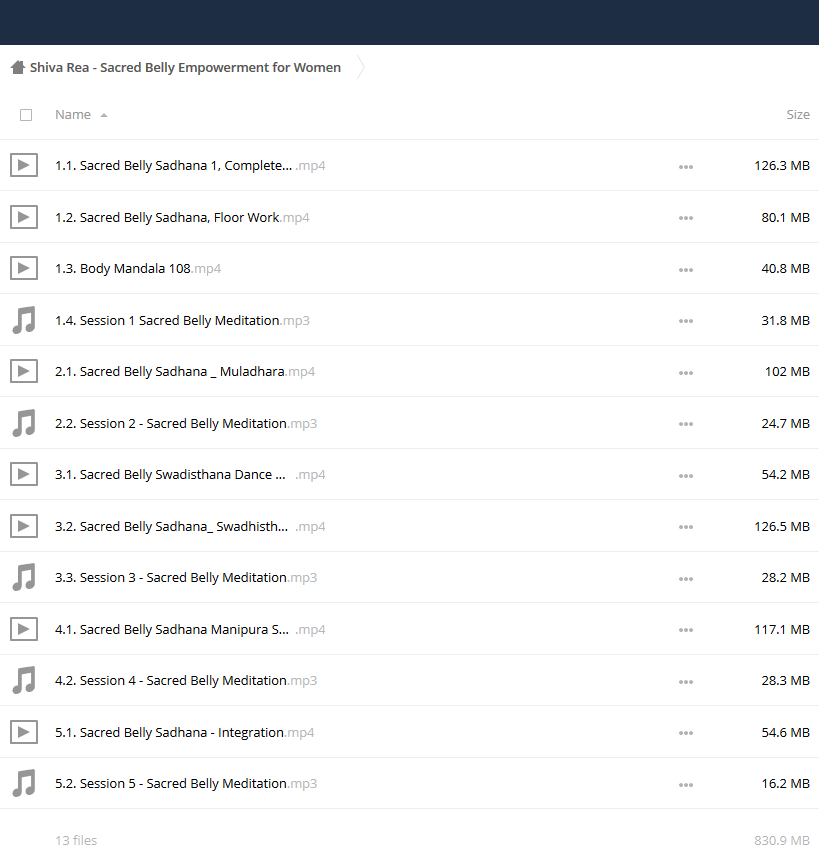Click the home icon in the breadcrumb

18,68
